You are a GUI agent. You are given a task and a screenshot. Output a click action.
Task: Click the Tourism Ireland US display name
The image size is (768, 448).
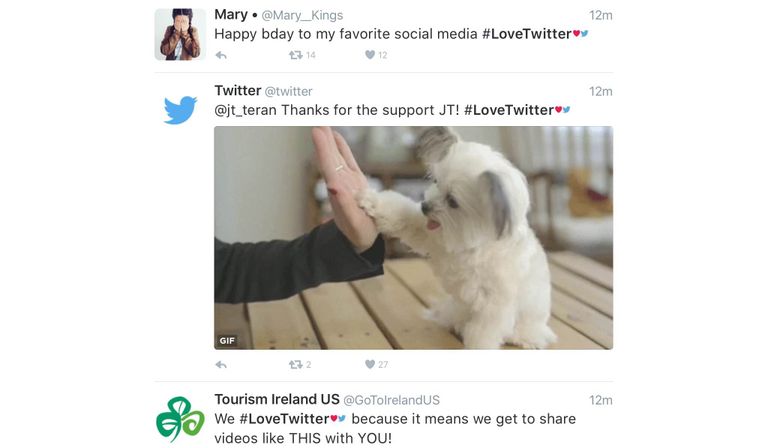pyautogui.click(x=277, y=400)
